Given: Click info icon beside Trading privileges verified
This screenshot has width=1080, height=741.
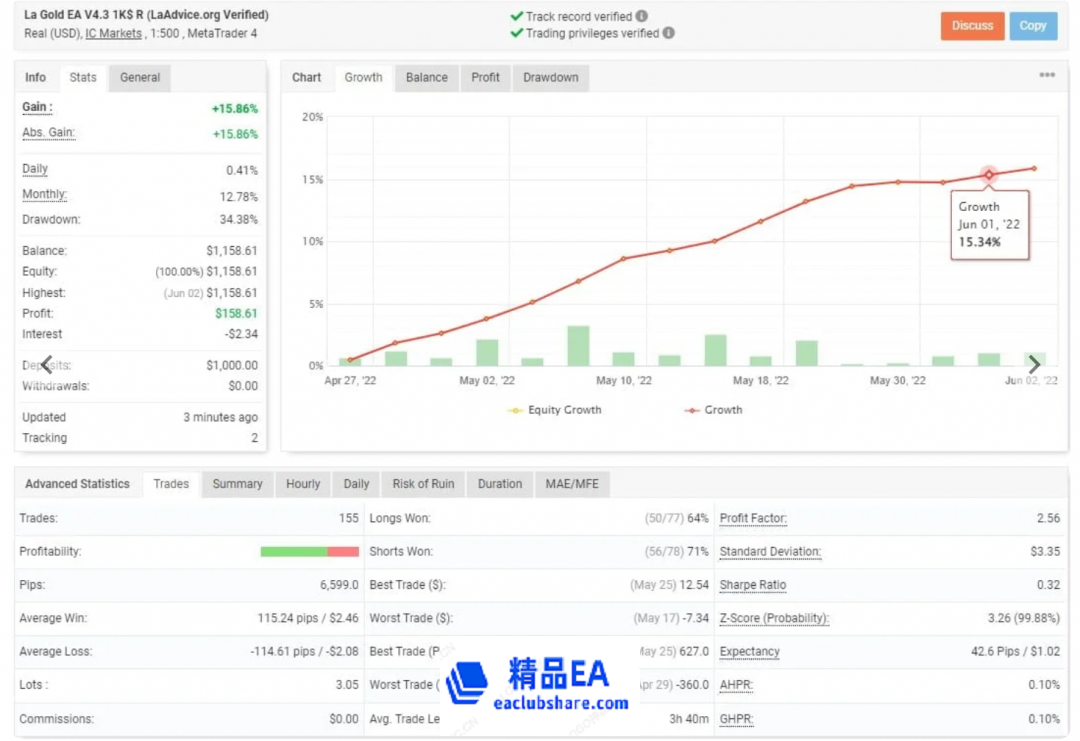Looking at the screenshot, I should click(x=669, y=33).
